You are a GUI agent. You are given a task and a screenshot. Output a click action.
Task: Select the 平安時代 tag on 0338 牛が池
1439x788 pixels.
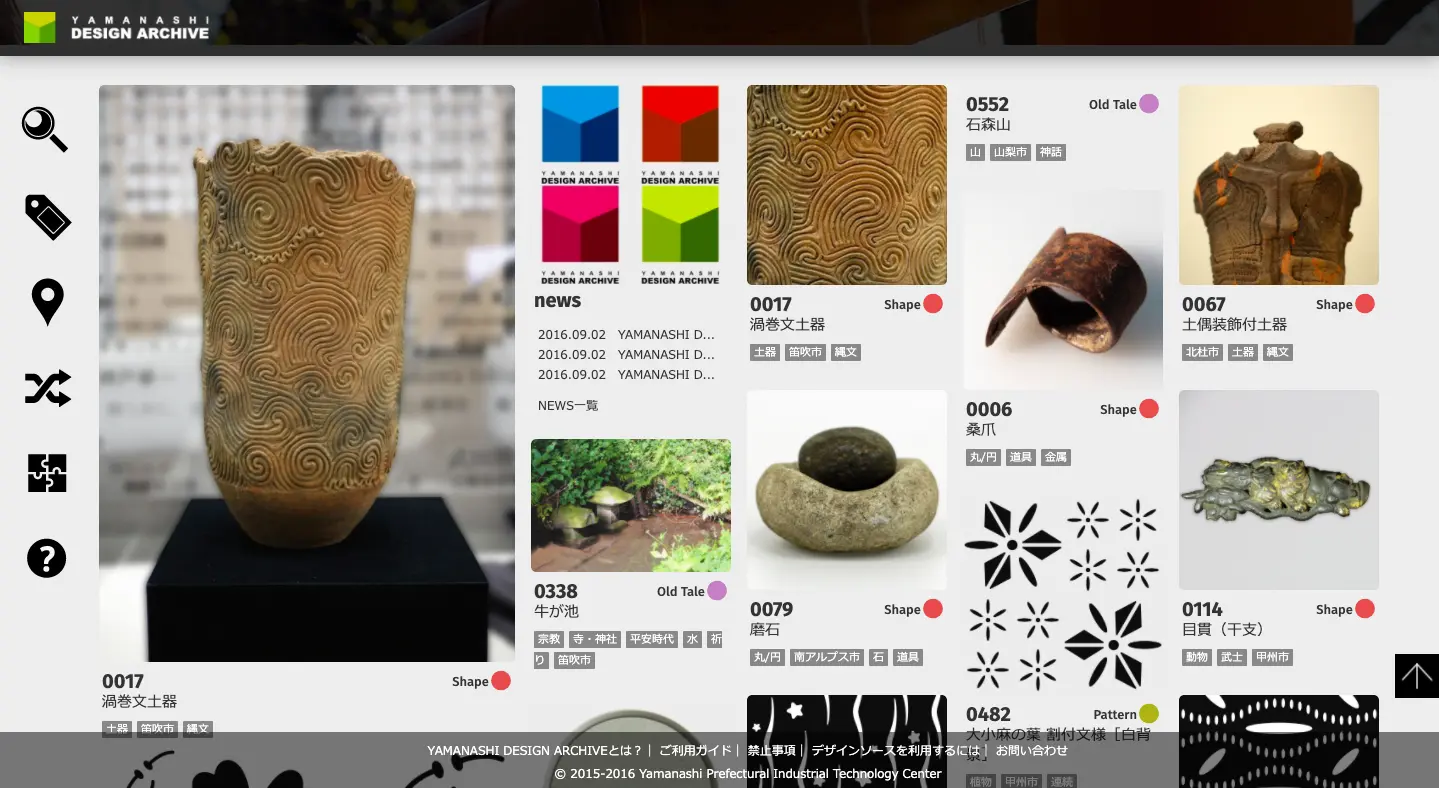[652, 639]
